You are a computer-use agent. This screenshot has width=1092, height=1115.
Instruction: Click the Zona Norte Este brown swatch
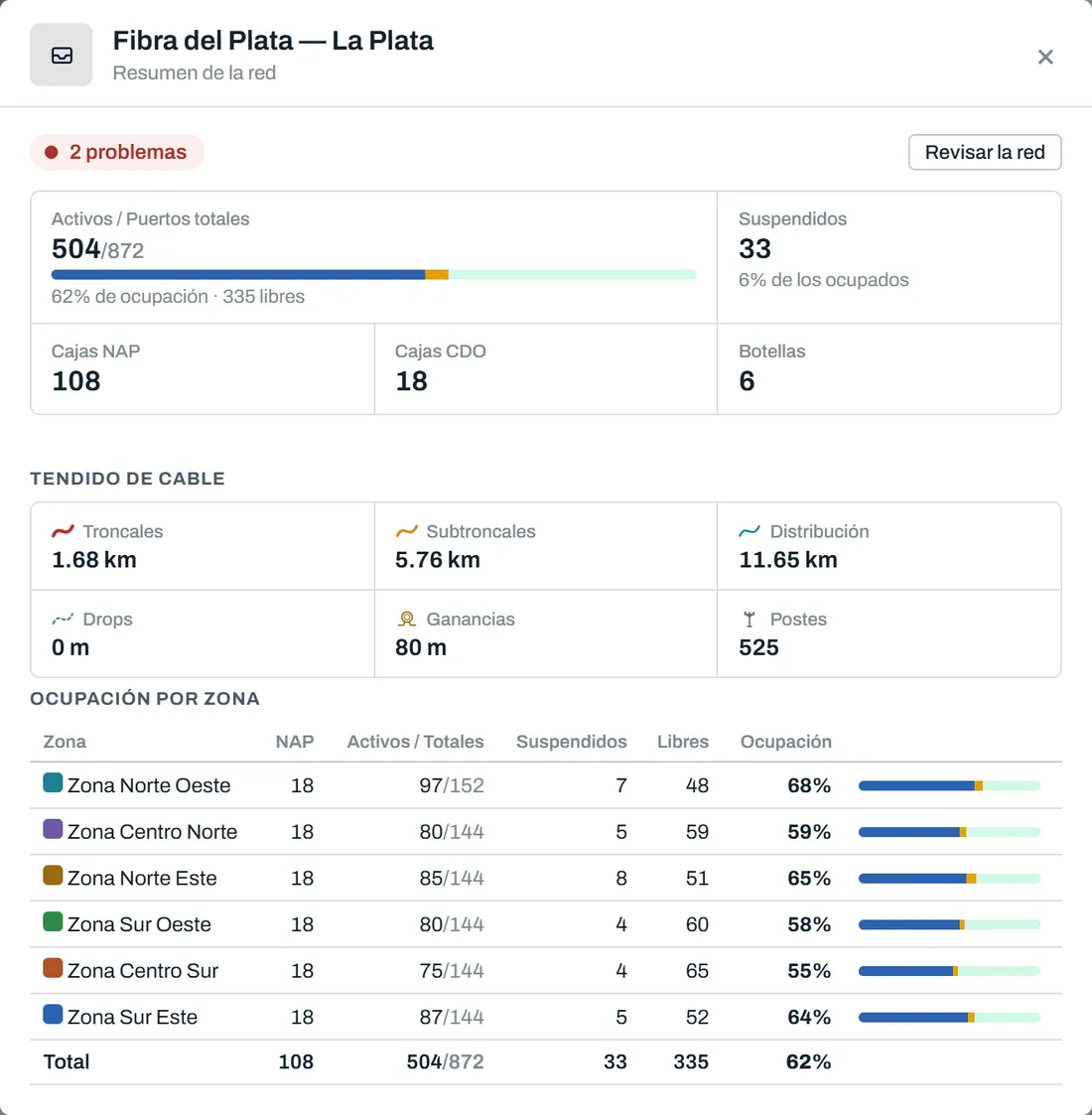(x=53, y=876)
